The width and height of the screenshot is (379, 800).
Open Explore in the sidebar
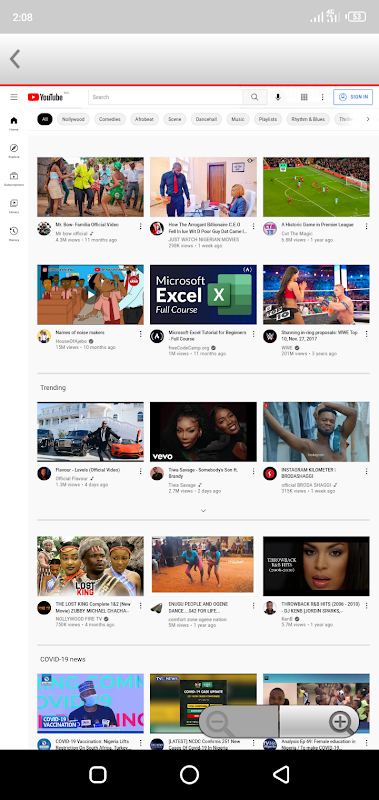(x=14, y=151)
